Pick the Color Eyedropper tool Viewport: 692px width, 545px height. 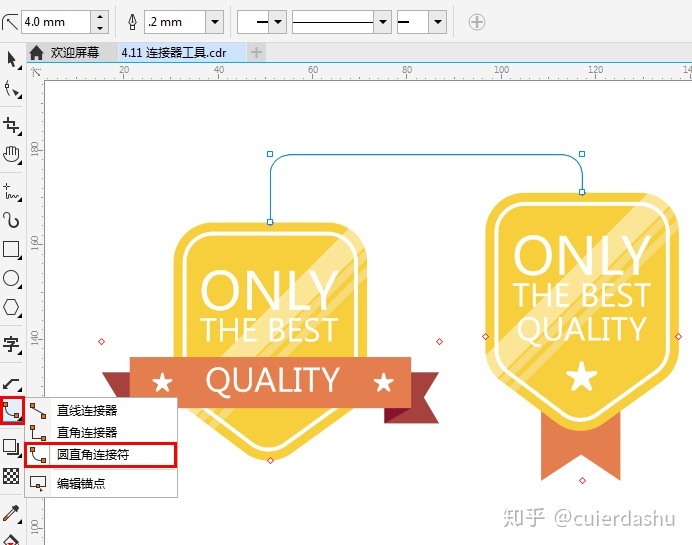point(12,513)
